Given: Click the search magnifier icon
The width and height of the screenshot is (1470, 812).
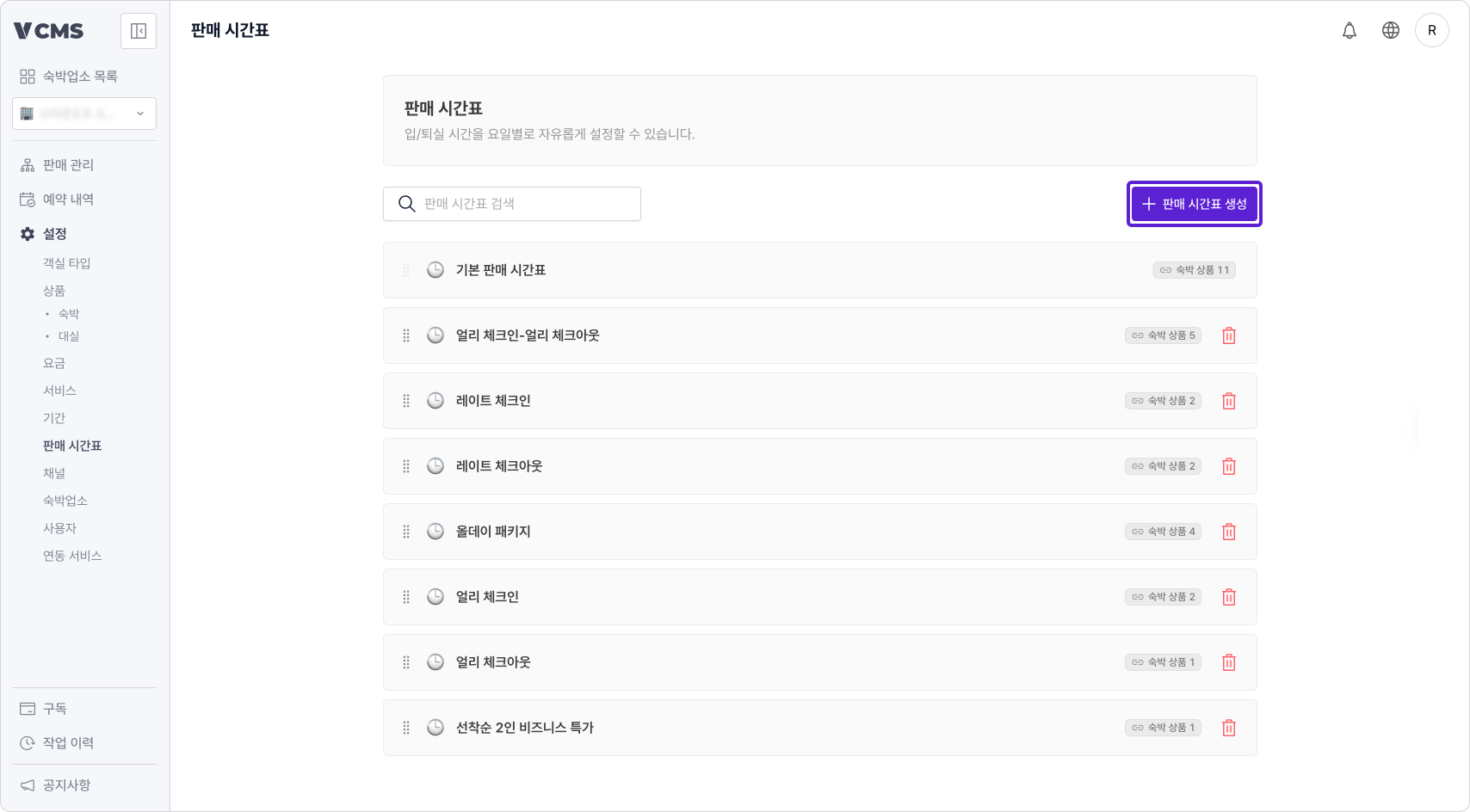Looking at the screenshot, I should (405, 204).
